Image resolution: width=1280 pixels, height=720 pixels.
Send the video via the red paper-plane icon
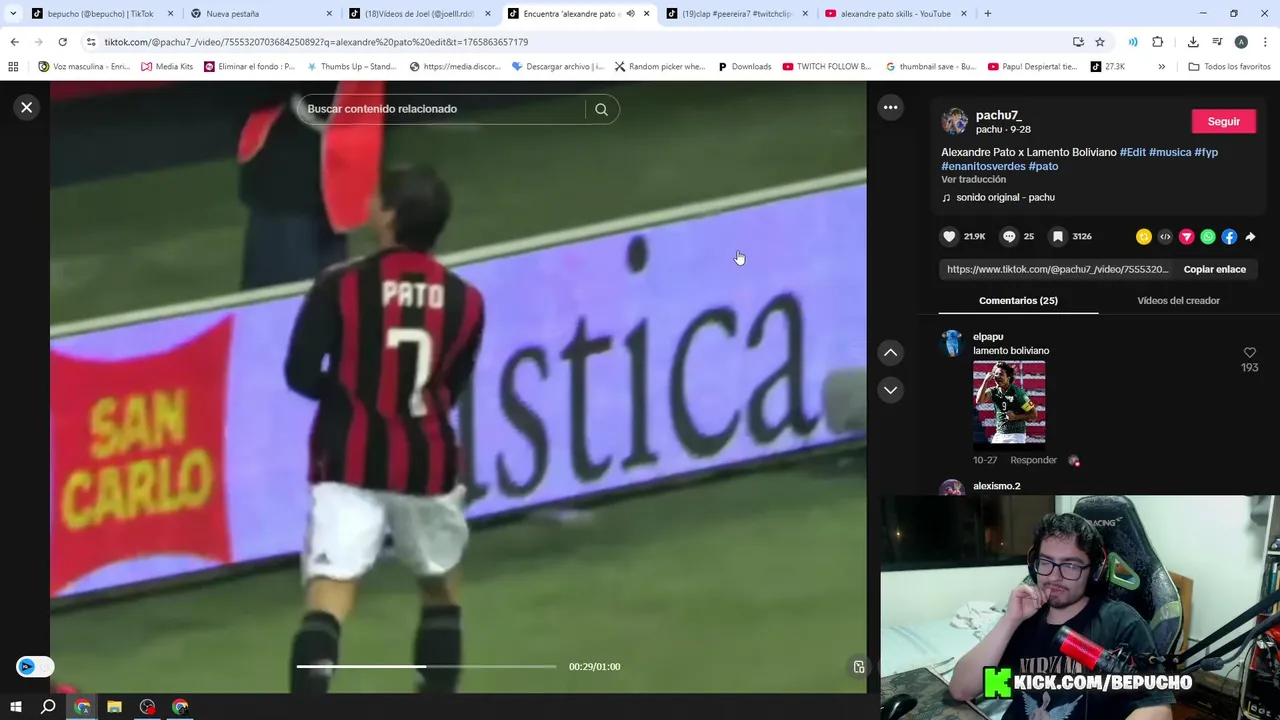pos(1186,237)
